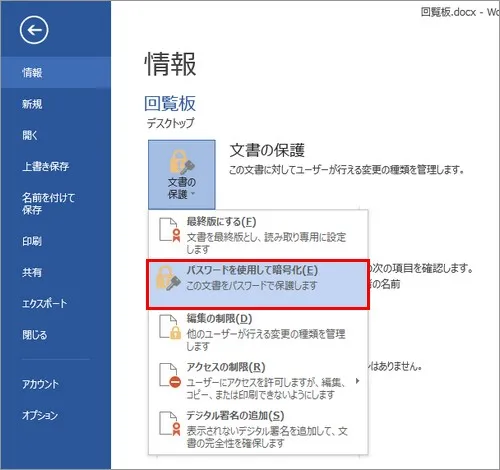This screenshot has height=470, width=500.
Task: Click the digital signature ribbon document icon
Action: tap(170, 423)
